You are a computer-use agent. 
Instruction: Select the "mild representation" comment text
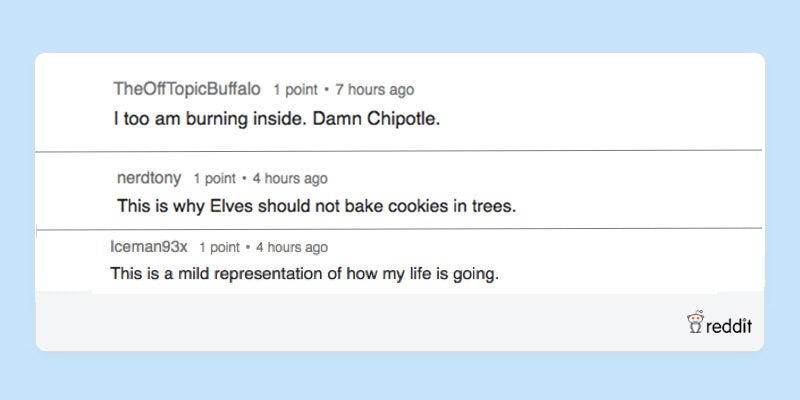(303, 273)
